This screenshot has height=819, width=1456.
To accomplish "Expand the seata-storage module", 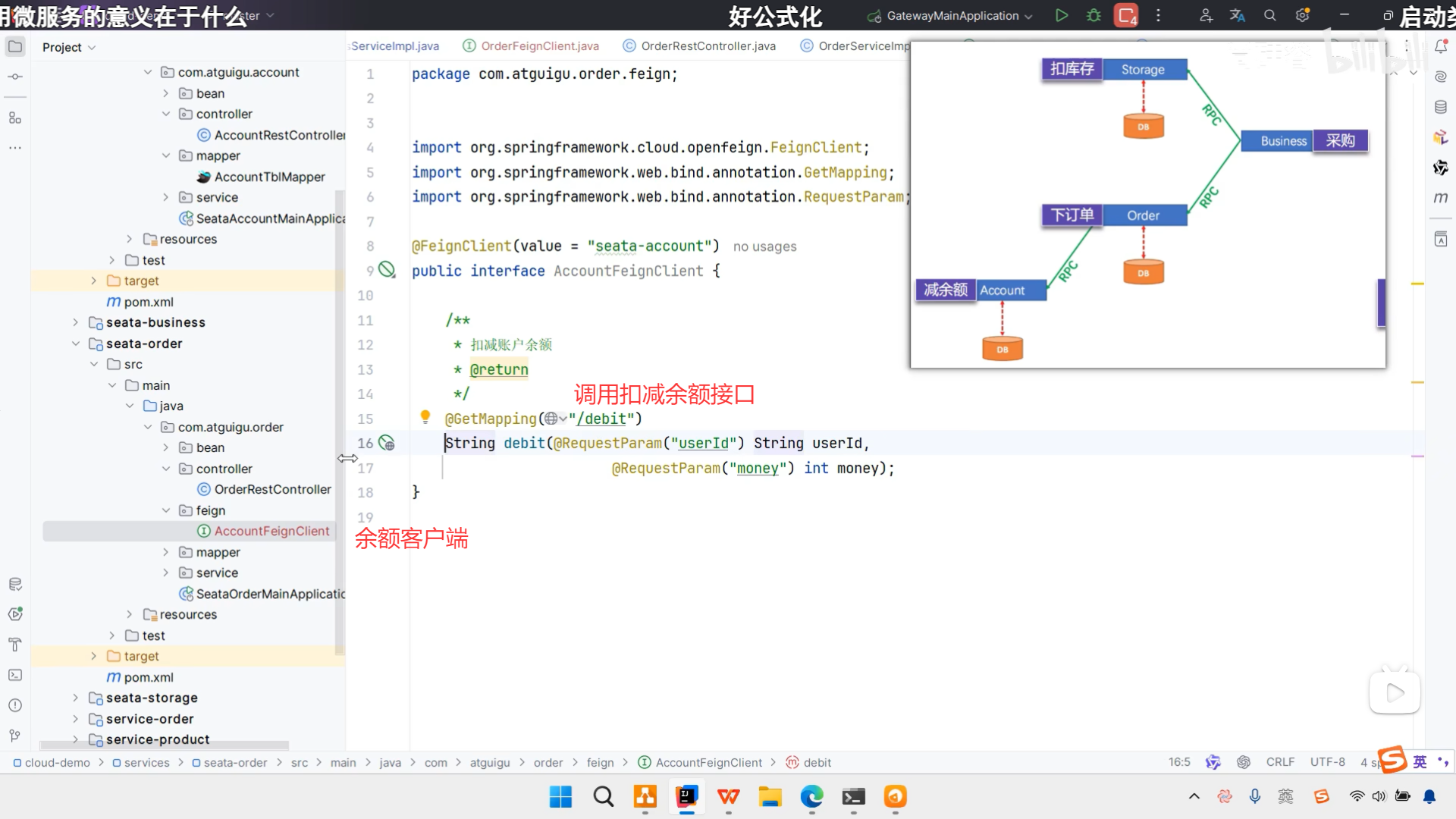I will pyautogui.click(x=75, y=698).
